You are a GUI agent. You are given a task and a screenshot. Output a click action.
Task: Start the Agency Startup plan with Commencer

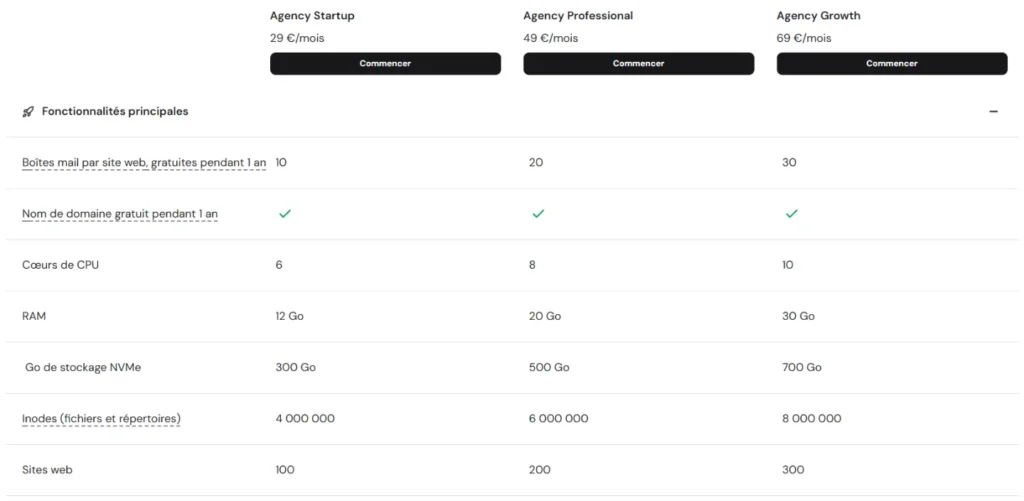385,63
